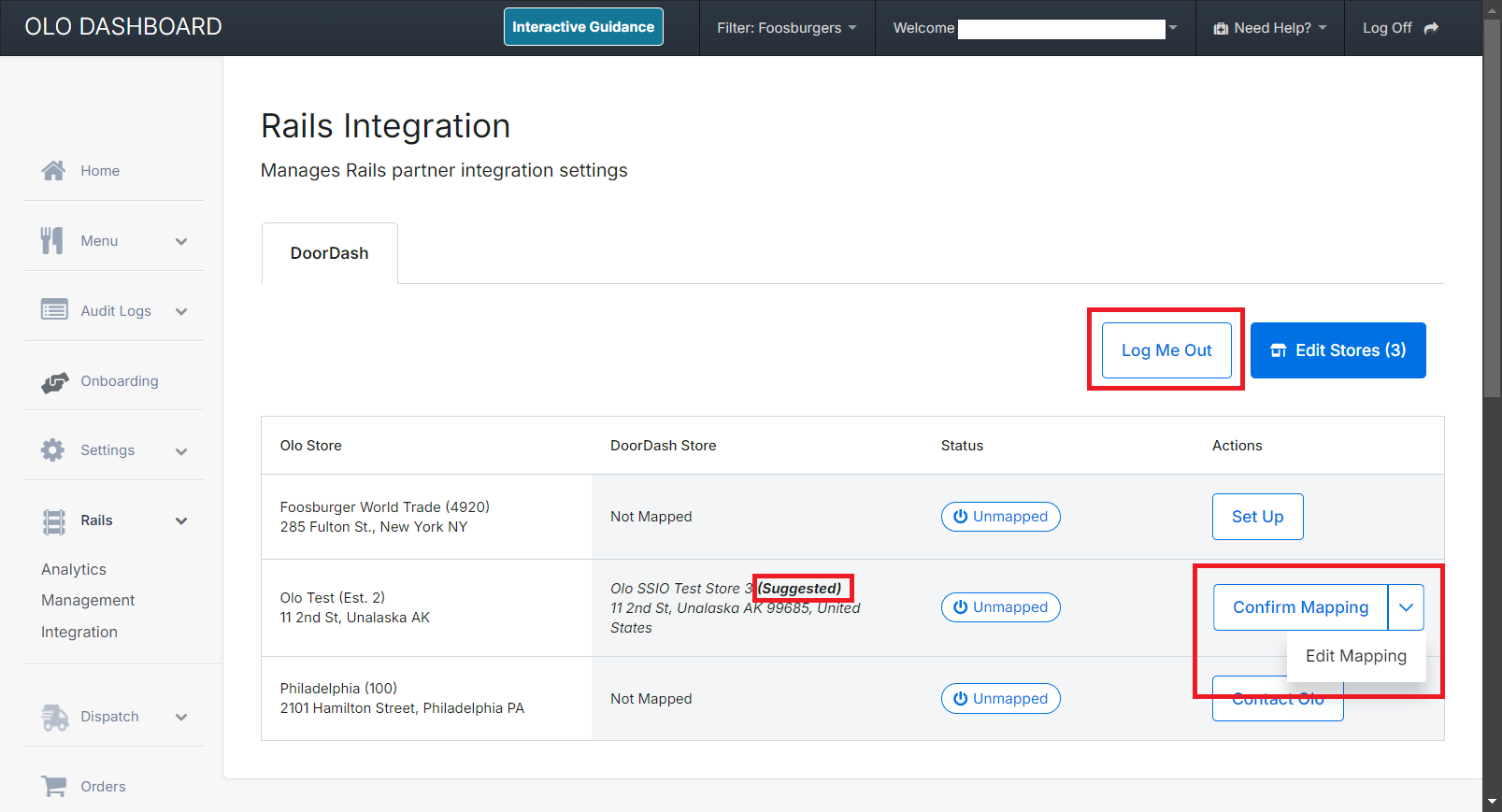Choose Edit Mapping from the dropdown menu

click(x=1356, y=656)
